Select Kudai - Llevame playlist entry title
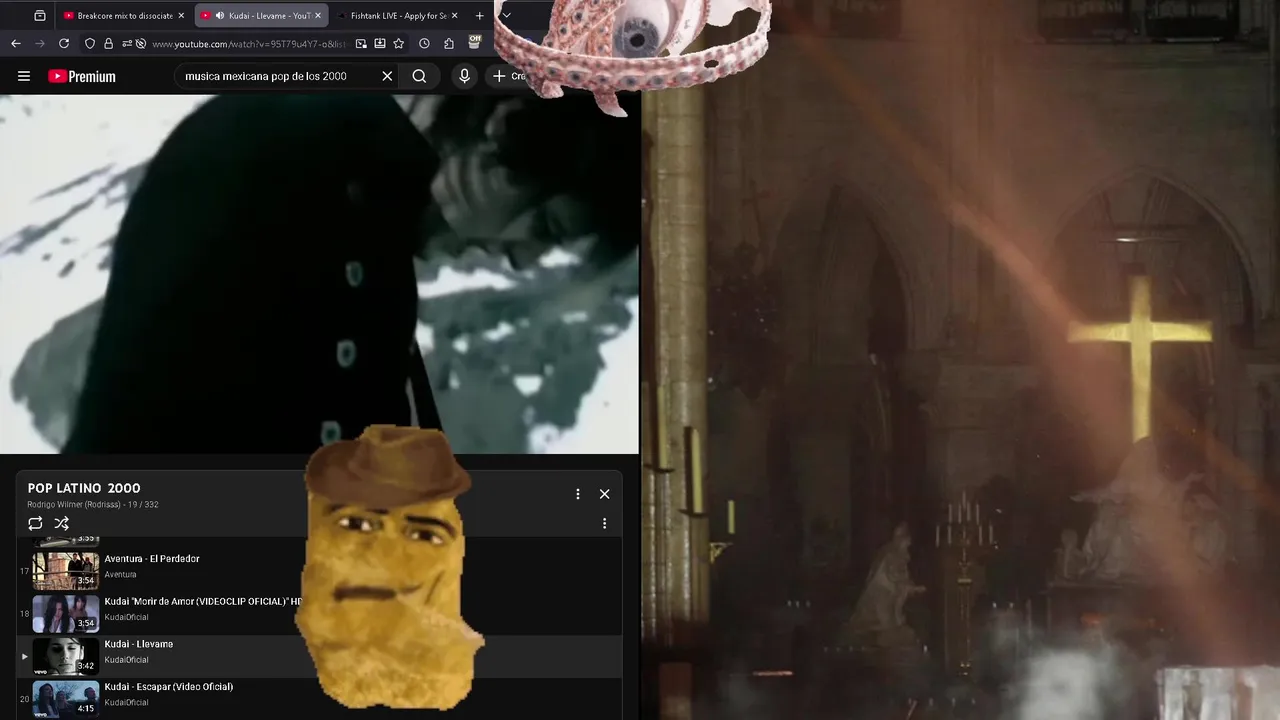Screen dimensions: 1280x720 point(139,644)
